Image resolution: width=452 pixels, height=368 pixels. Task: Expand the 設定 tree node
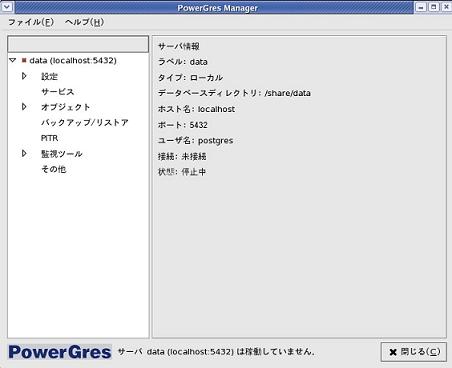coord(24,76)
